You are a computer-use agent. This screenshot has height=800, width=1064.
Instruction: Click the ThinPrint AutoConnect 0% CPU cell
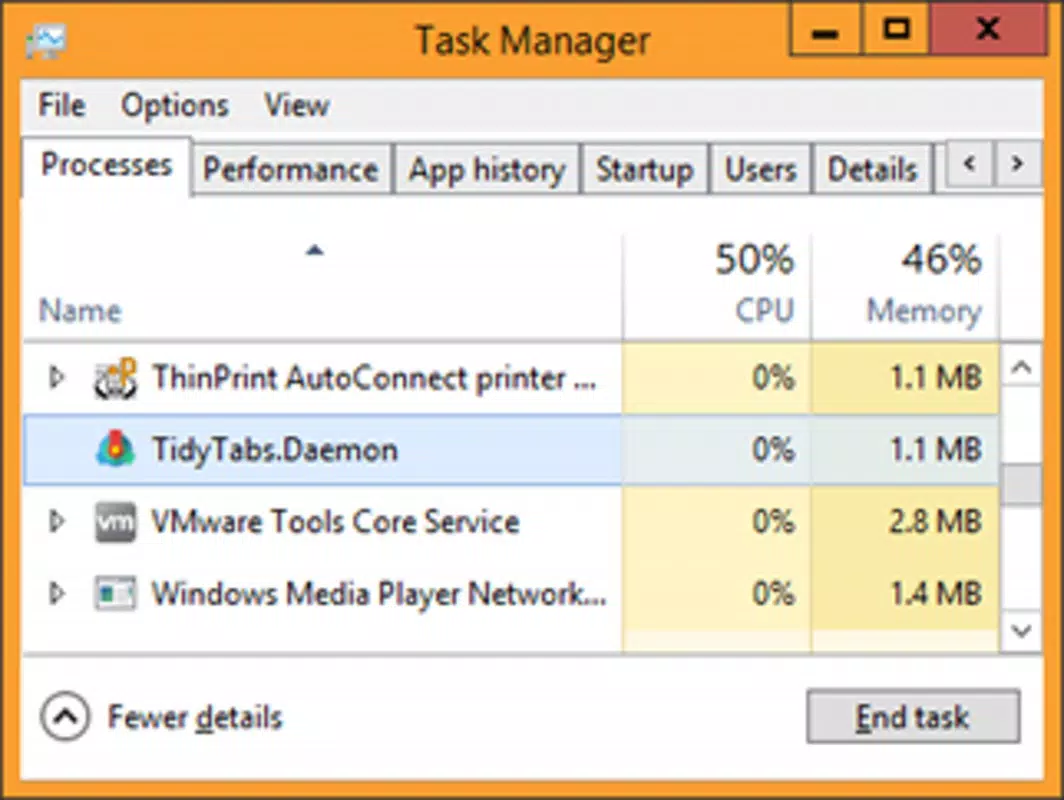point(717,378)
